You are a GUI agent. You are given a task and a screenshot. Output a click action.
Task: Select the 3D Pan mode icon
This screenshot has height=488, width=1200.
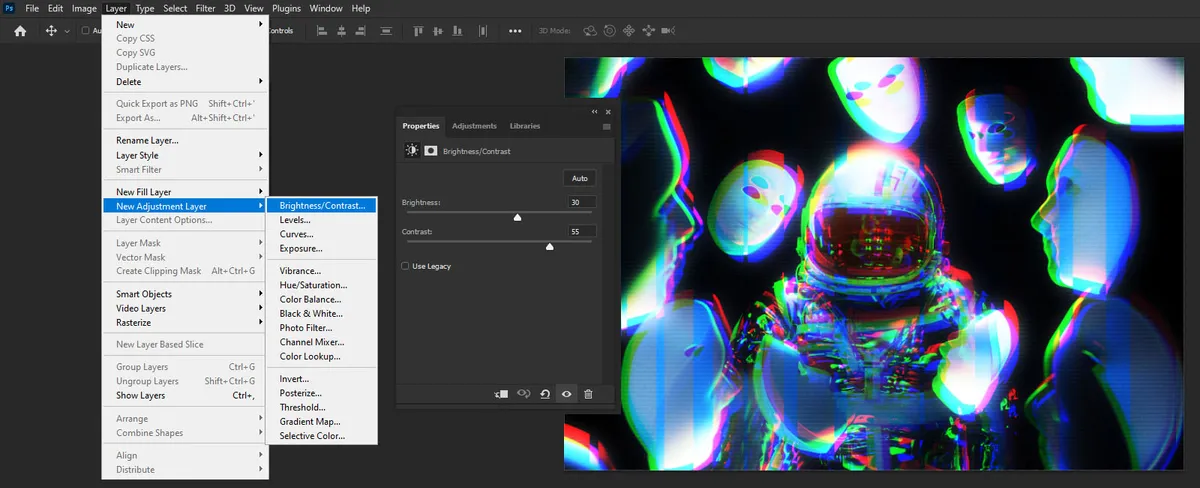[x=629, y=31]
